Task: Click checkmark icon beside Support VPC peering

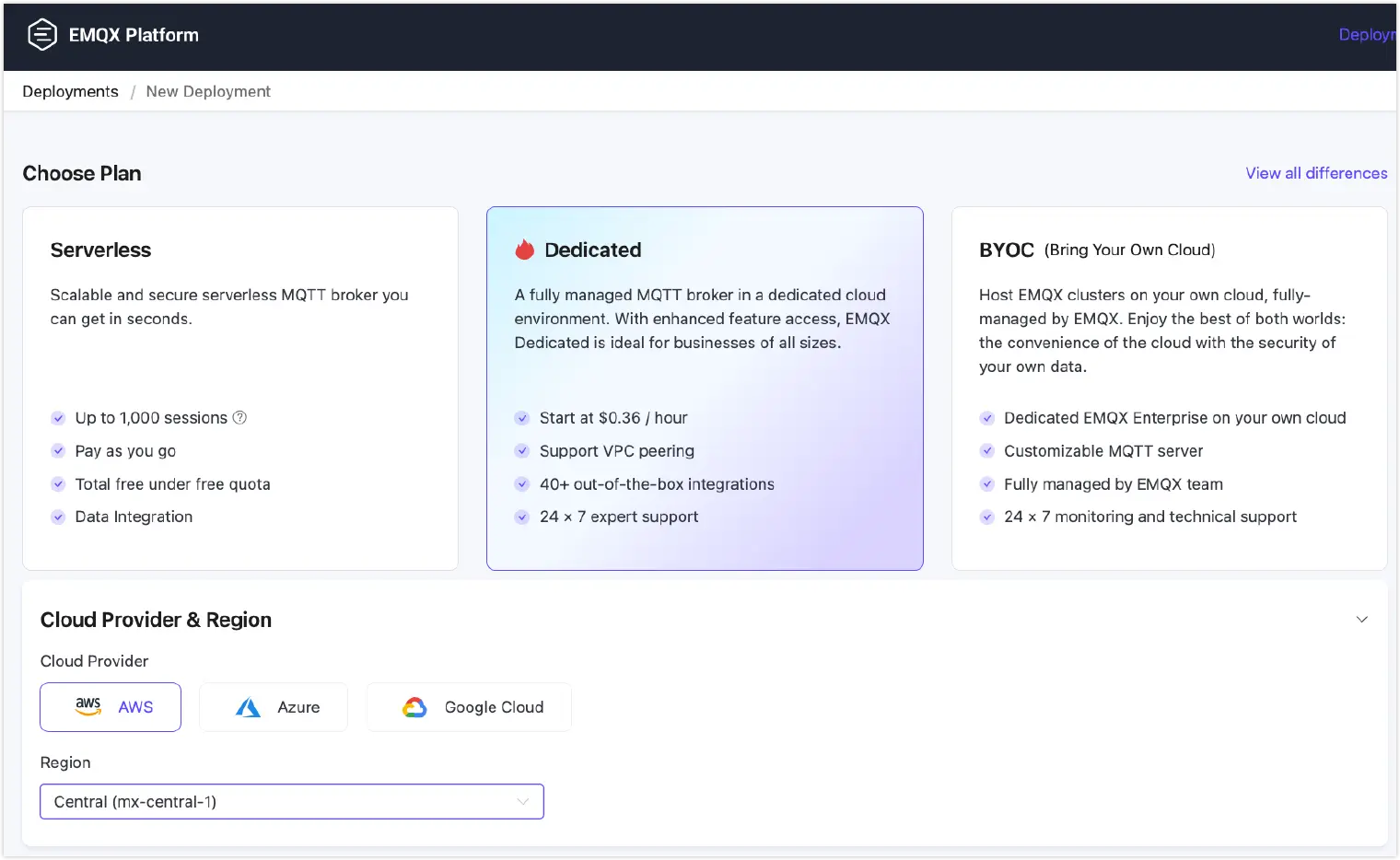Action: 522,451
